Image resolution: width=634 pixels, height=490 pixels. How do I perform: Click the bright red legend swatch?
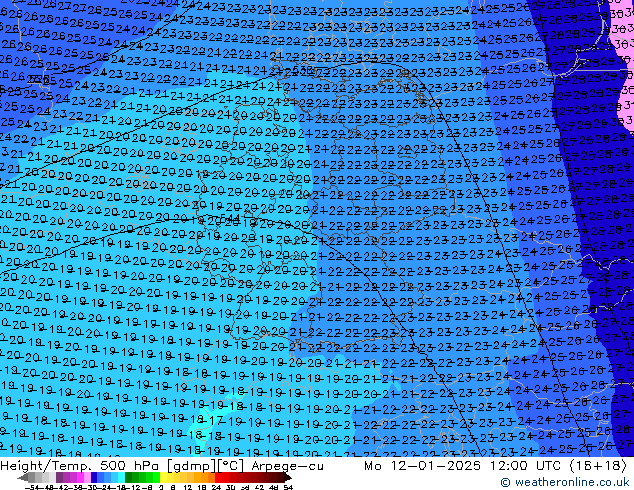click(x=218, y=477)
